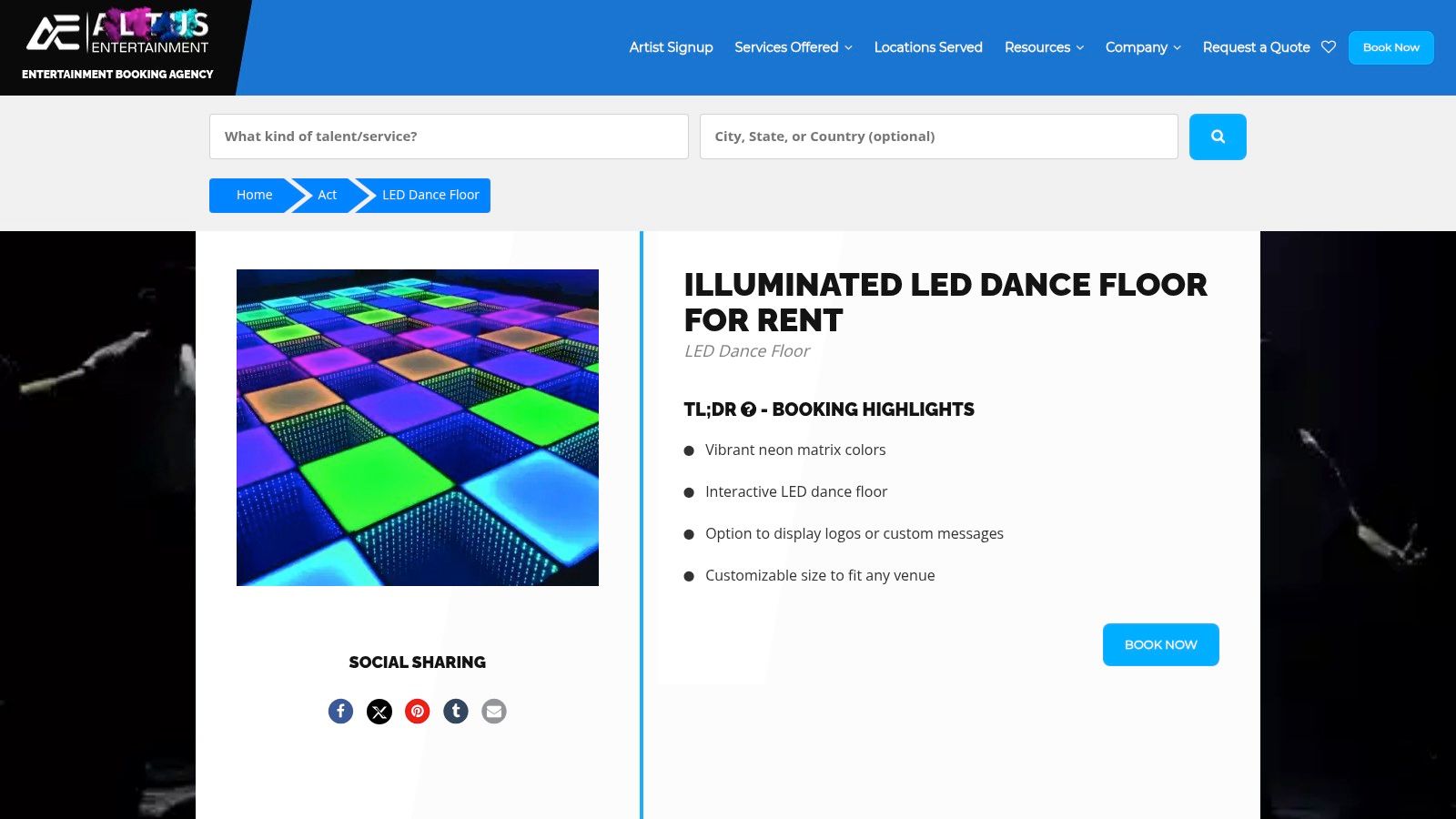This screenshot has height=819, width=1456.
Task: Pin this page on Pinterest
Action: coord(418,711)
